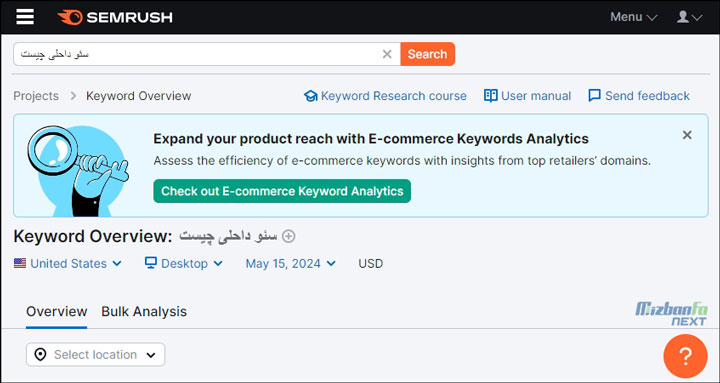The height and width of the screenshot is (383, 720).
Task: Click the Keyword Overview breadcrumb
Action: [139, 96]
